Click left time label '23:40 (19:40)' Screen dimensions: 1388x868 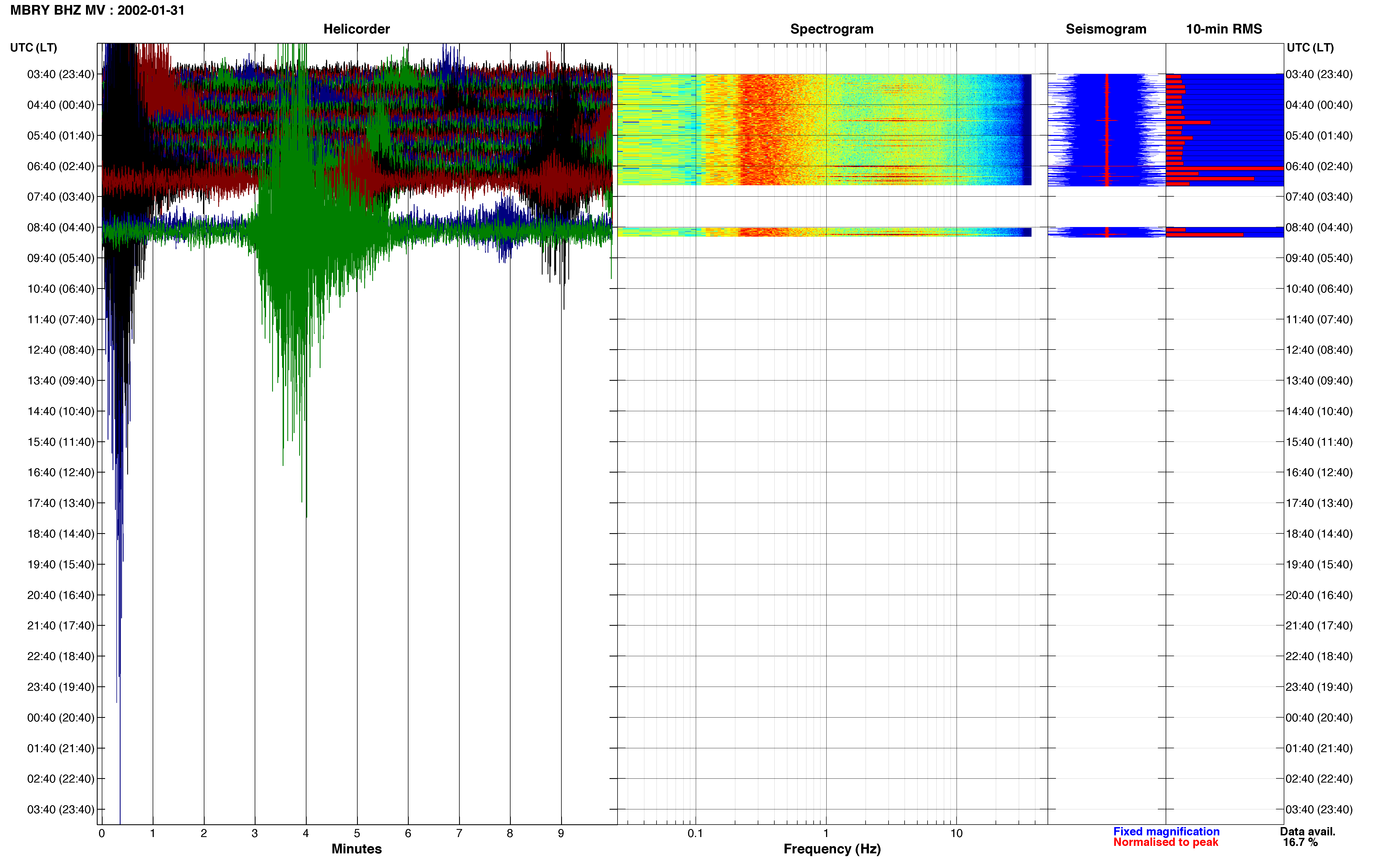coord(61,687)
